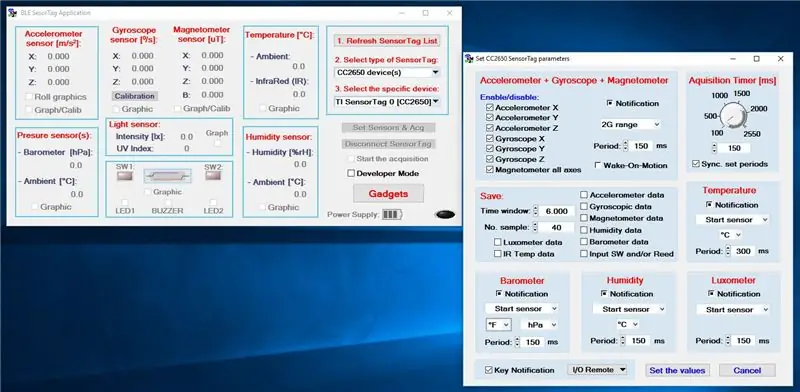Toggle Wake-On-Motion checkbox
Image resolution: width=800 pixels, height=392 pixels.
597,165
